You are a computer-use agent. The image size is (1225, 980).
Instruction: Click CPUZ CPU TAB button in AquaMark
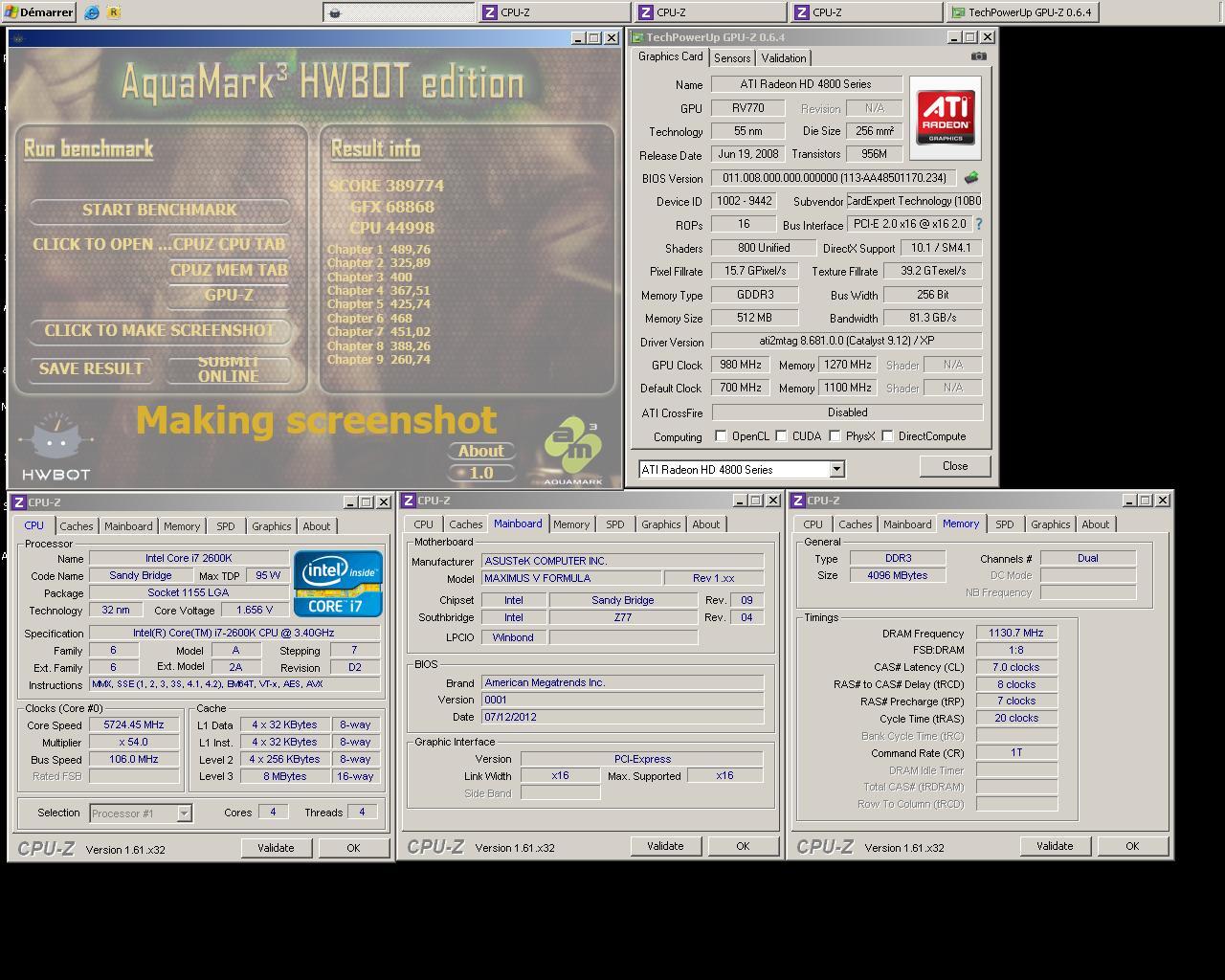pyautogui.click(x=229, y=244)
